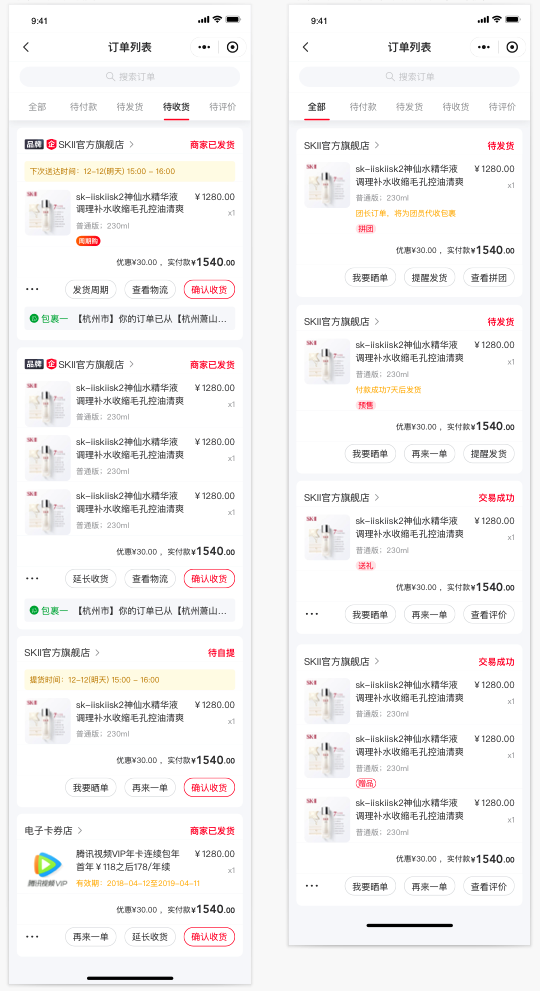Open the more-options dots beside 发货周期
This screenshot has height=991, width=540.
(x=32, y=289)
